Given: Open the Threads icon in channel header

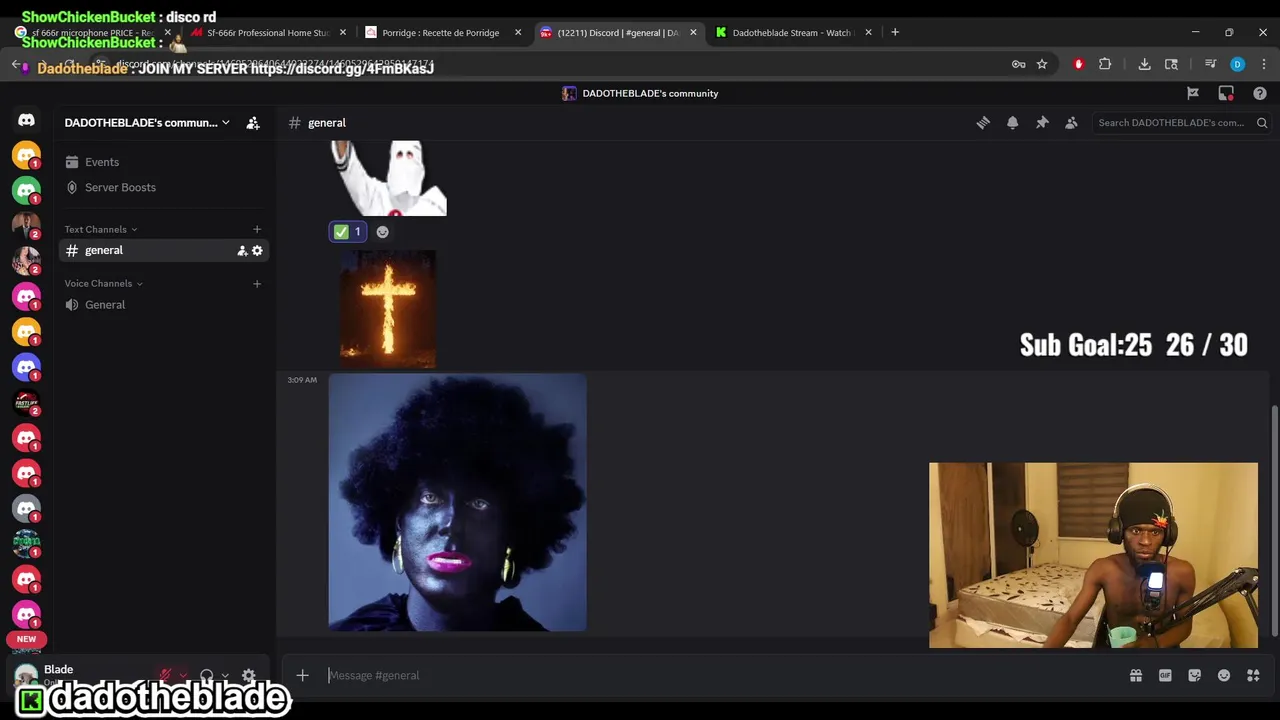Looking at the screenshot, I should (983, 122).
